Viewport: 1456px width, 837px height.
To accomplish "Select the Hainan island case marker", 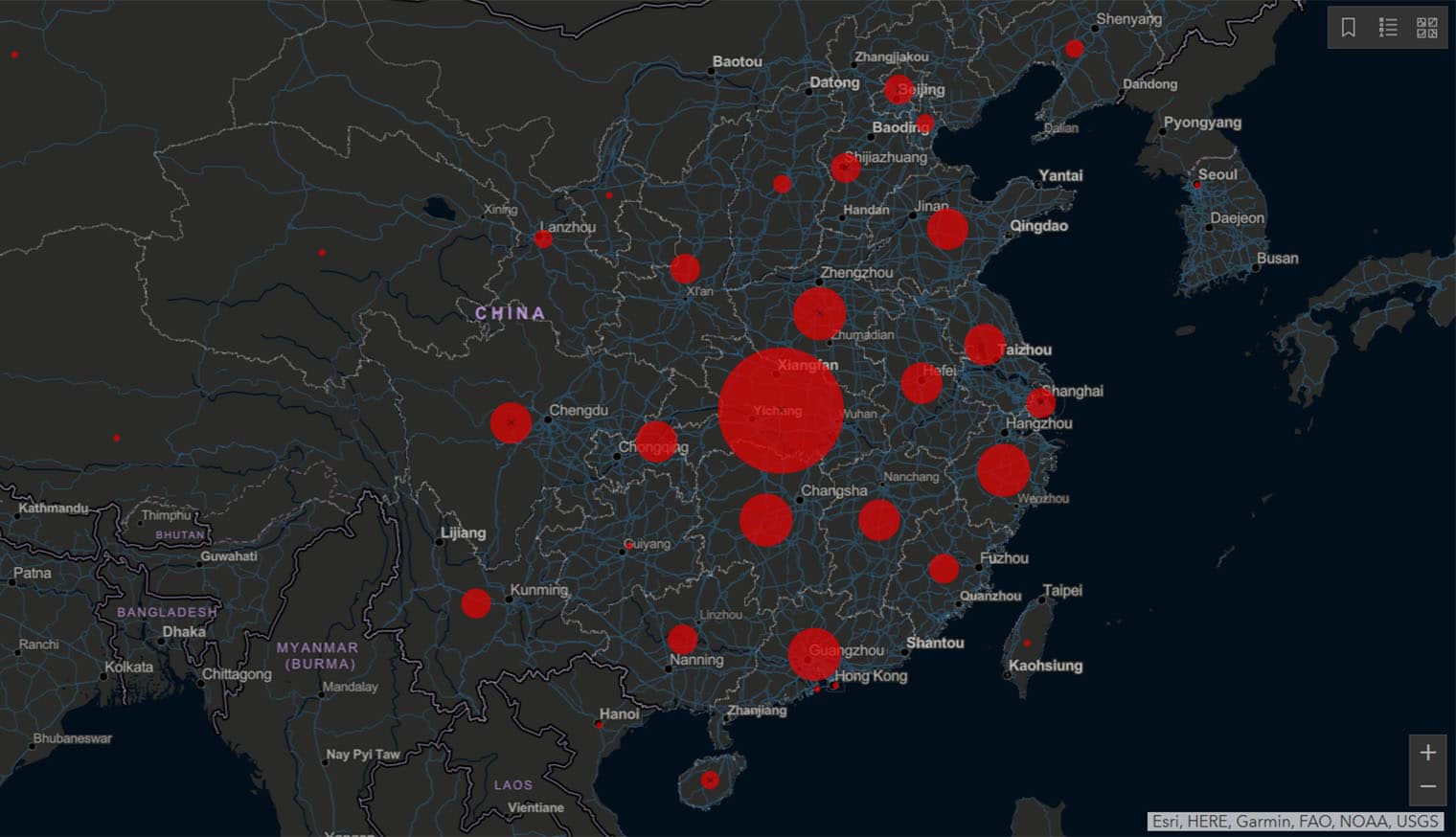I will pos(710,781).
